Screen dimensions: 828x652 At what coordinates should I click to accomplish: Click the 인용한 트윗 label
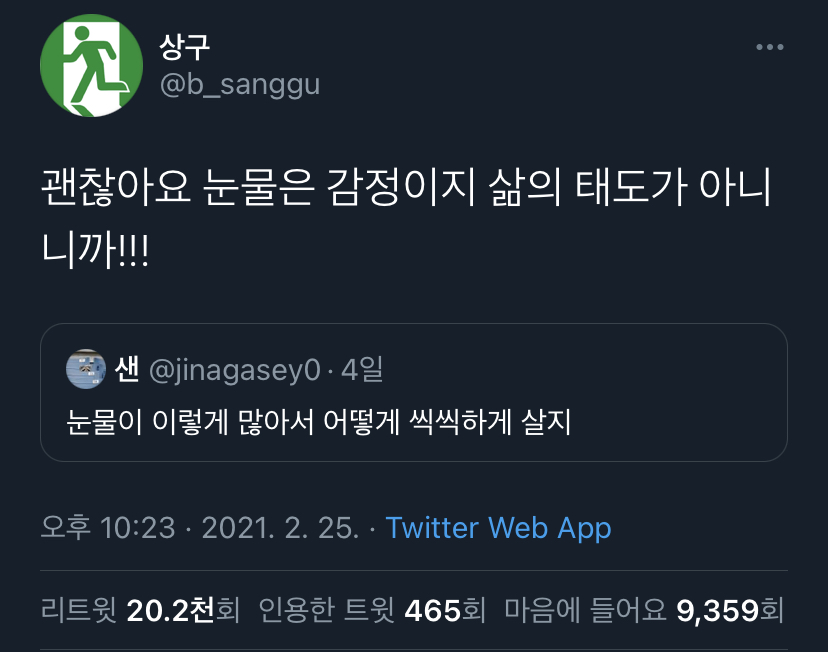pyautogui.click(x=327, y=610)
